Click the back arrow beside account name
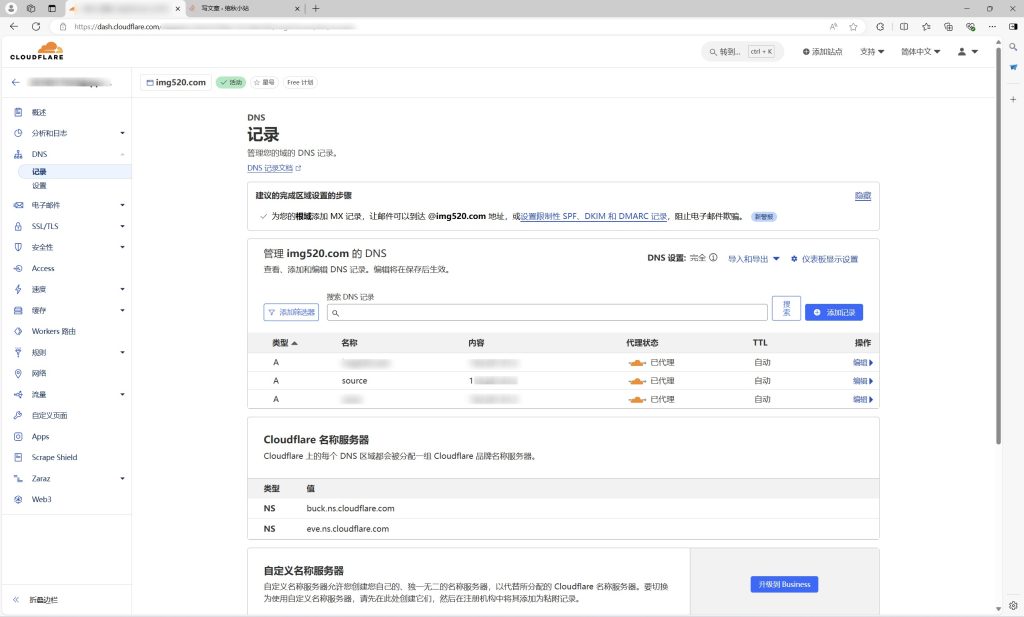1024x617 pixels. (16, 82)
